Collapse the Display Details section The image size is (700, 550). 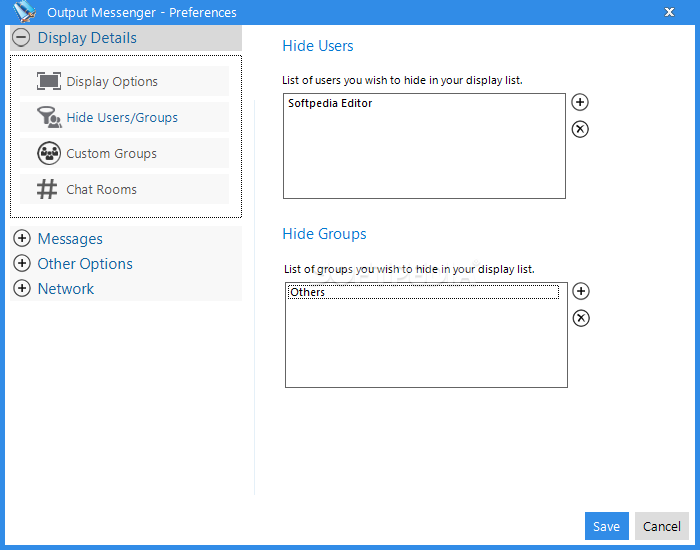pos(21,38)
